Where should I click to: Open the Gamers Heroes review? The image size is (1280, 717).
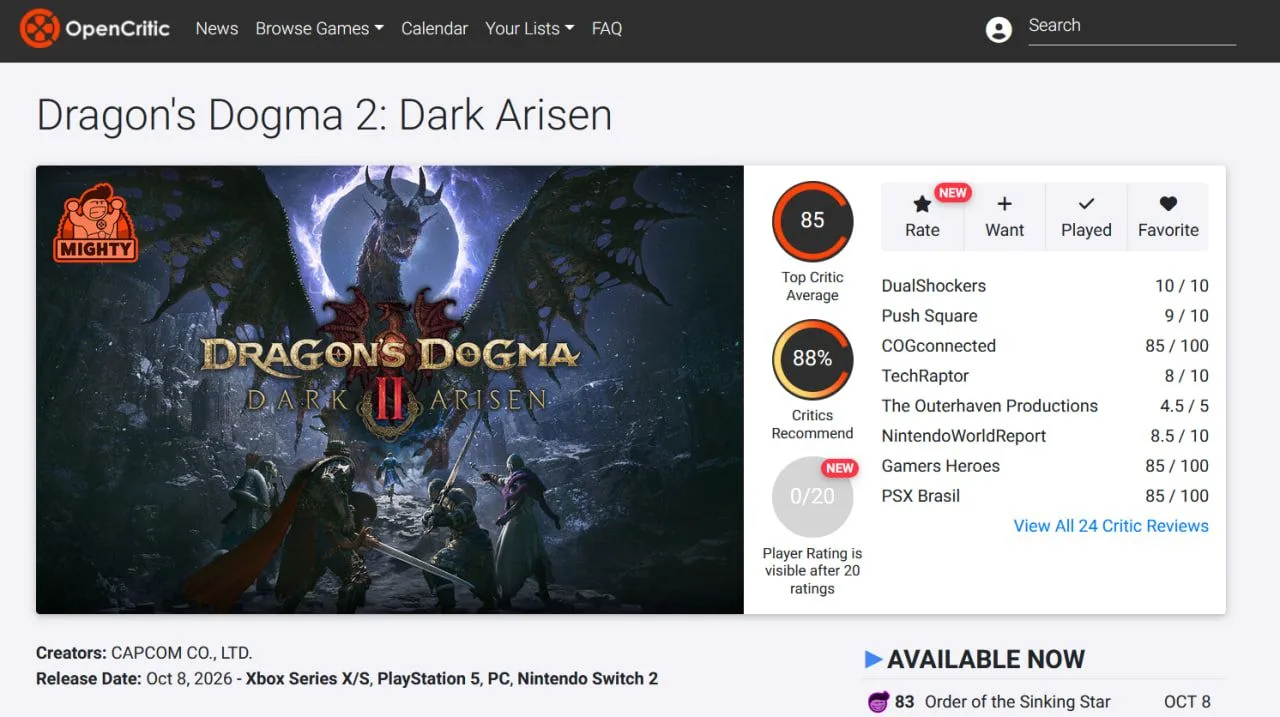tap(940, 466)
